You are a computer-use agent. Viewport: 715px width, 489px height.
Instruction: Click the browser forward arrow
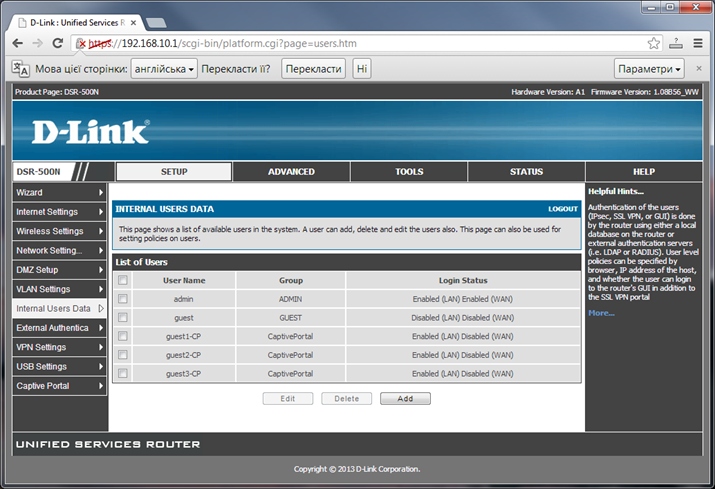coord(37,44)
